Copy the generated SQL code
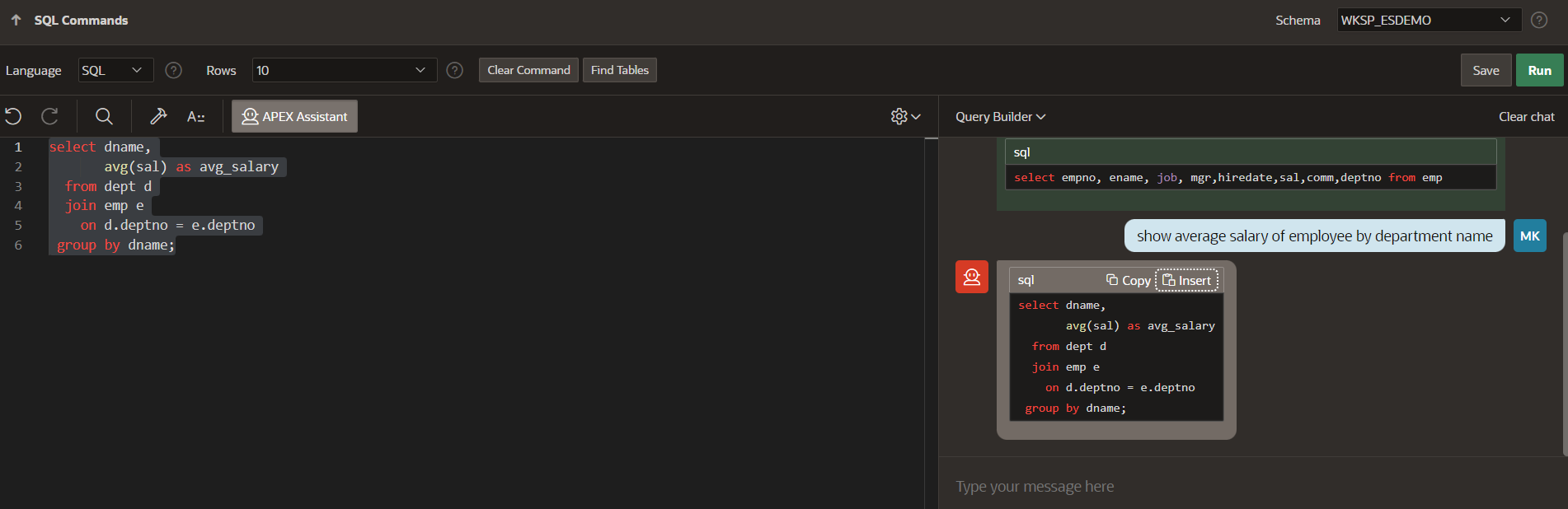 1128,280
